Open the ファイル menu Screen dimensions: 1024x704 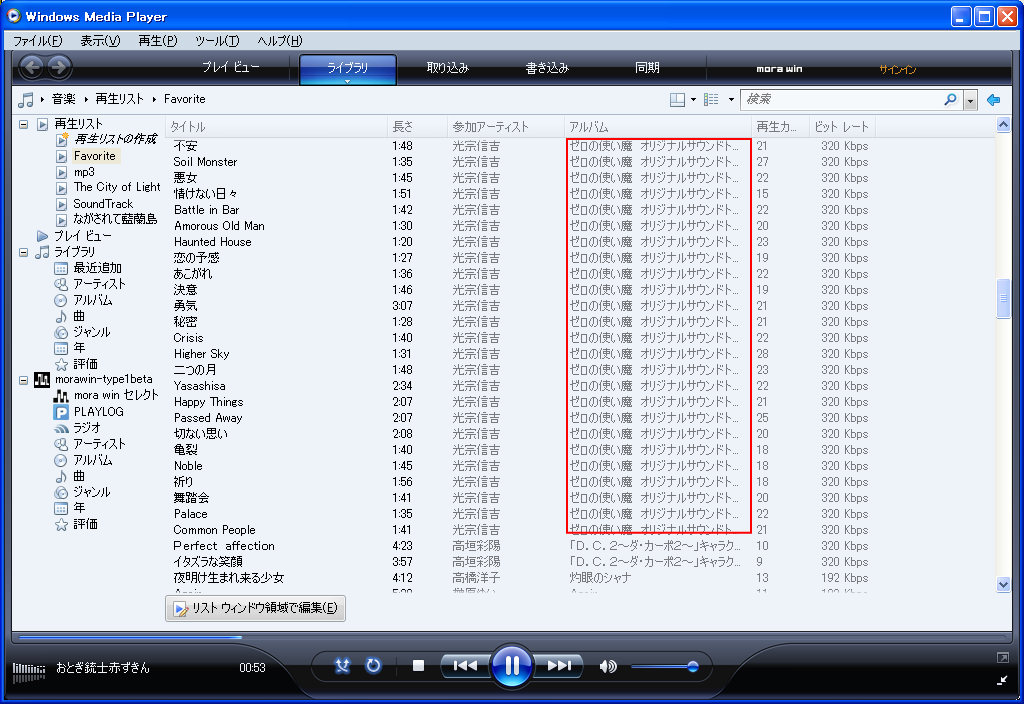[x=37, y=40]
